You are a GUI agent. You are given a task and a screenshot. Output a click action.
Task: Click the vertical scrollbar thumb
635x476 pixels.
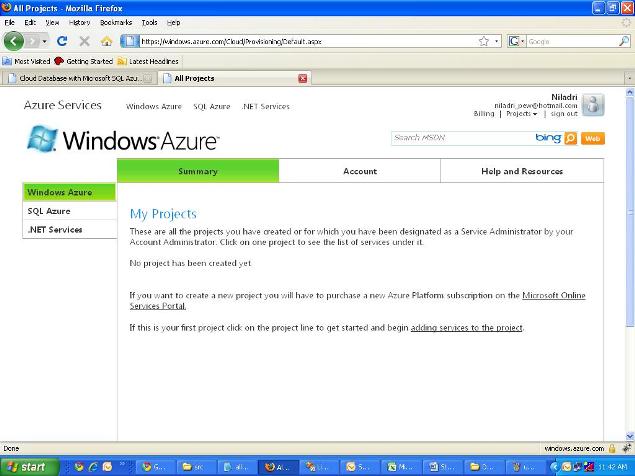(x=630, y=211)
